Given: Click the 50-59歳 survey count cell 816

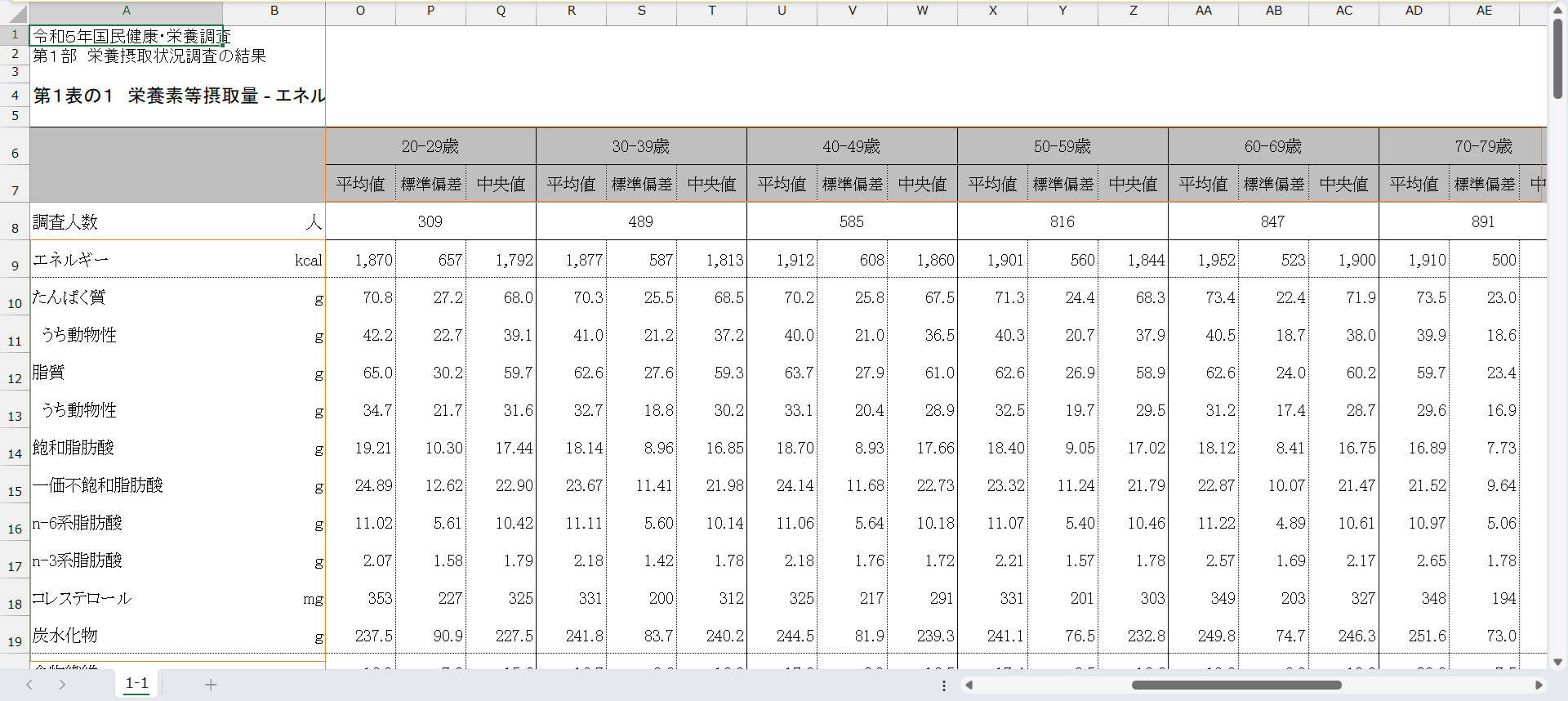Looking at the screenshot, I should click(1062, 221).
